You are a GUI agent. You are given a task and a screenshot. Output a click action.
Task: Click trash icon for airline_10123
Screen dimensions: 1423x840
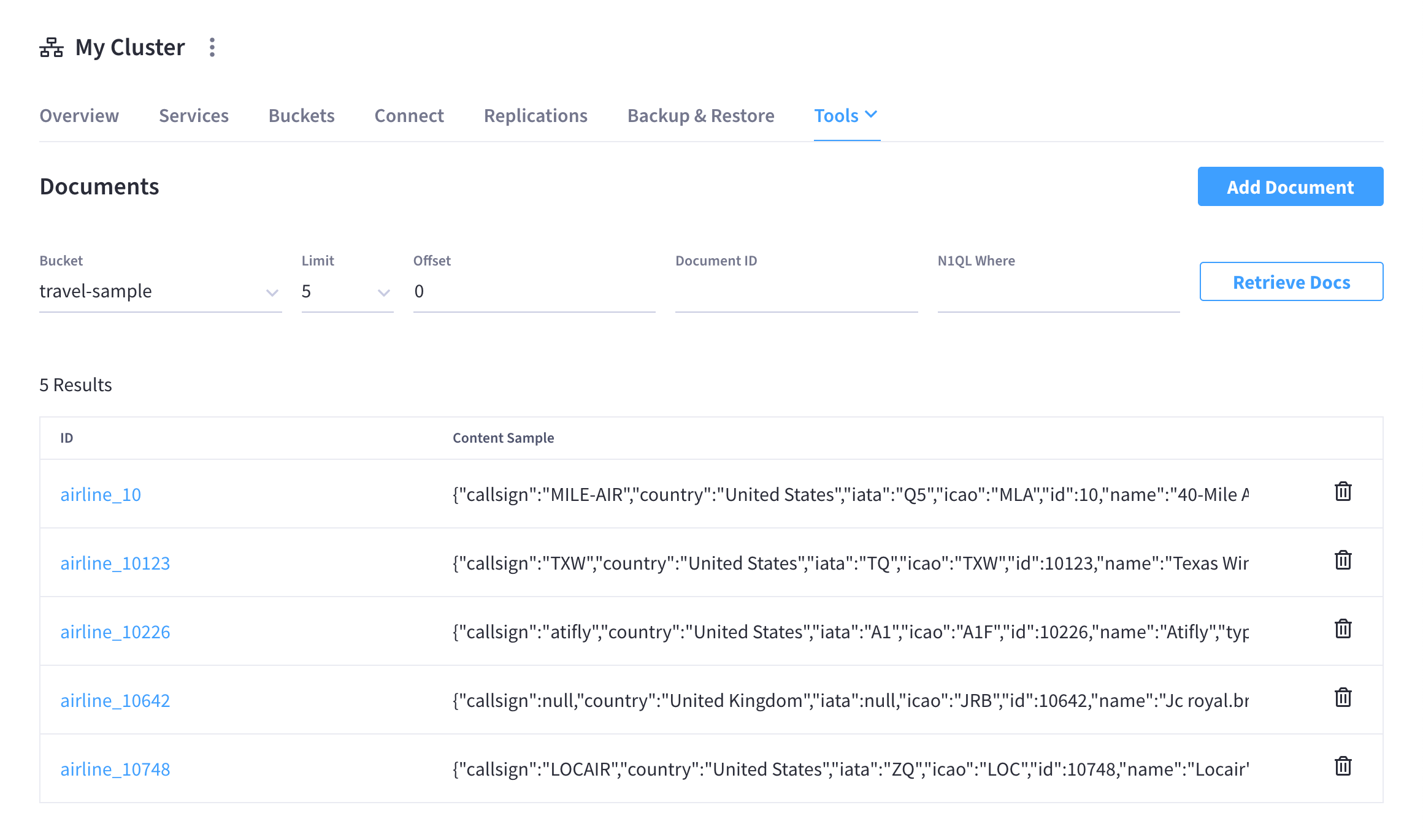[1343, 560]
